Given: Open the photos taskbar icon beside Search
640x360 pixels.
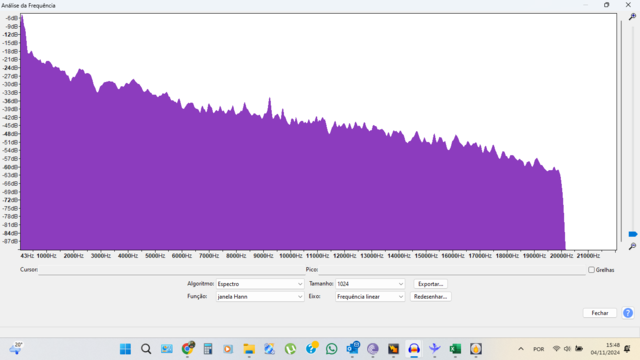Looking at the screenshot, I should pyautogui.click(x=167, y=349).
